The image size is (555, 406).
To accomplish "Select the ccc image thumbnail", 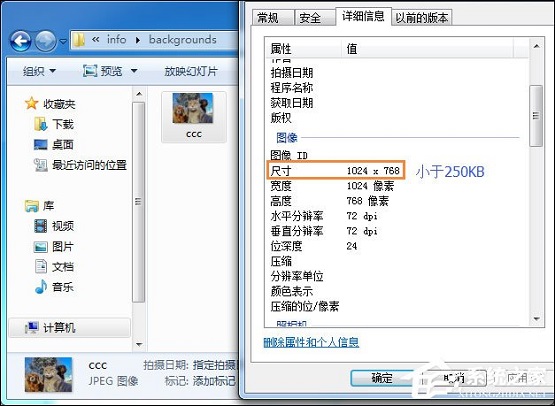I will point(194,116).
